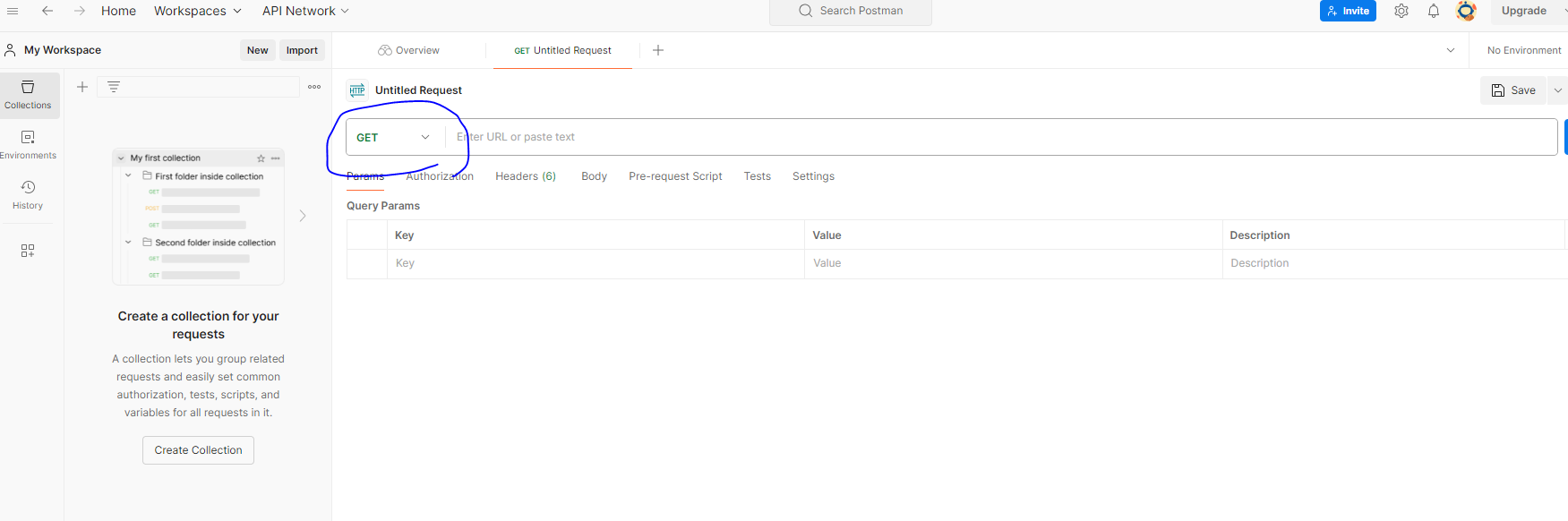This screenshot has height=521, width=1568.
Task: Save the request
Action: [1512, 90]
